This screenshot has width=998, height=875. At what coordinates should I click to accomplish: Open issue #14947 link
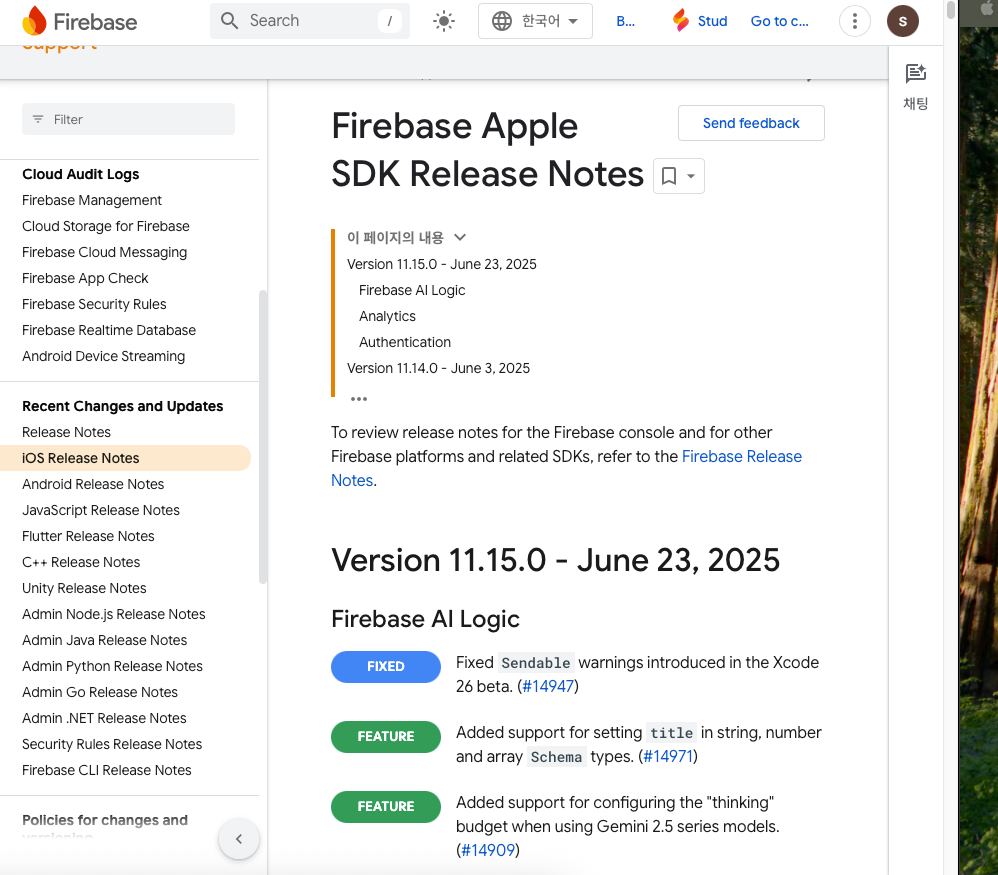548,687
